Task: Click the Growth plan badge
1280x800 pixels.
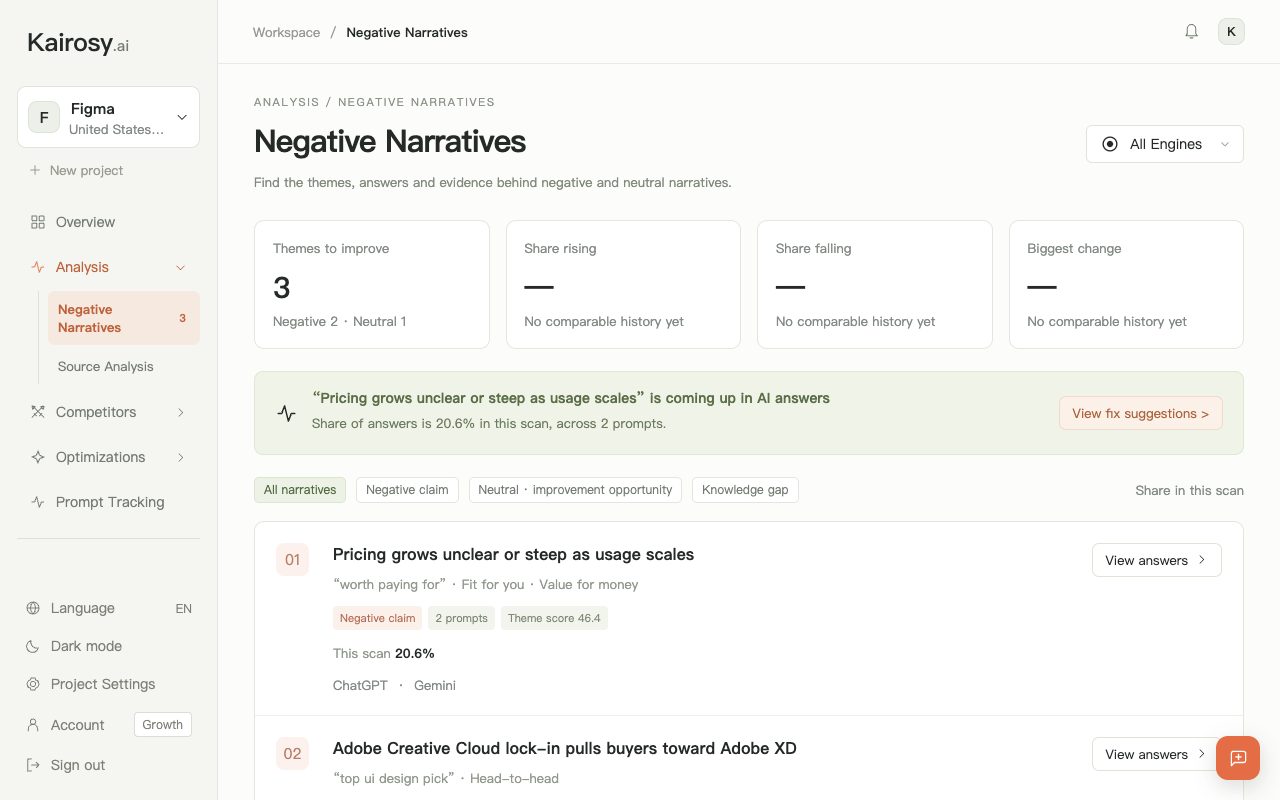Action: click(x=162, y=725)
